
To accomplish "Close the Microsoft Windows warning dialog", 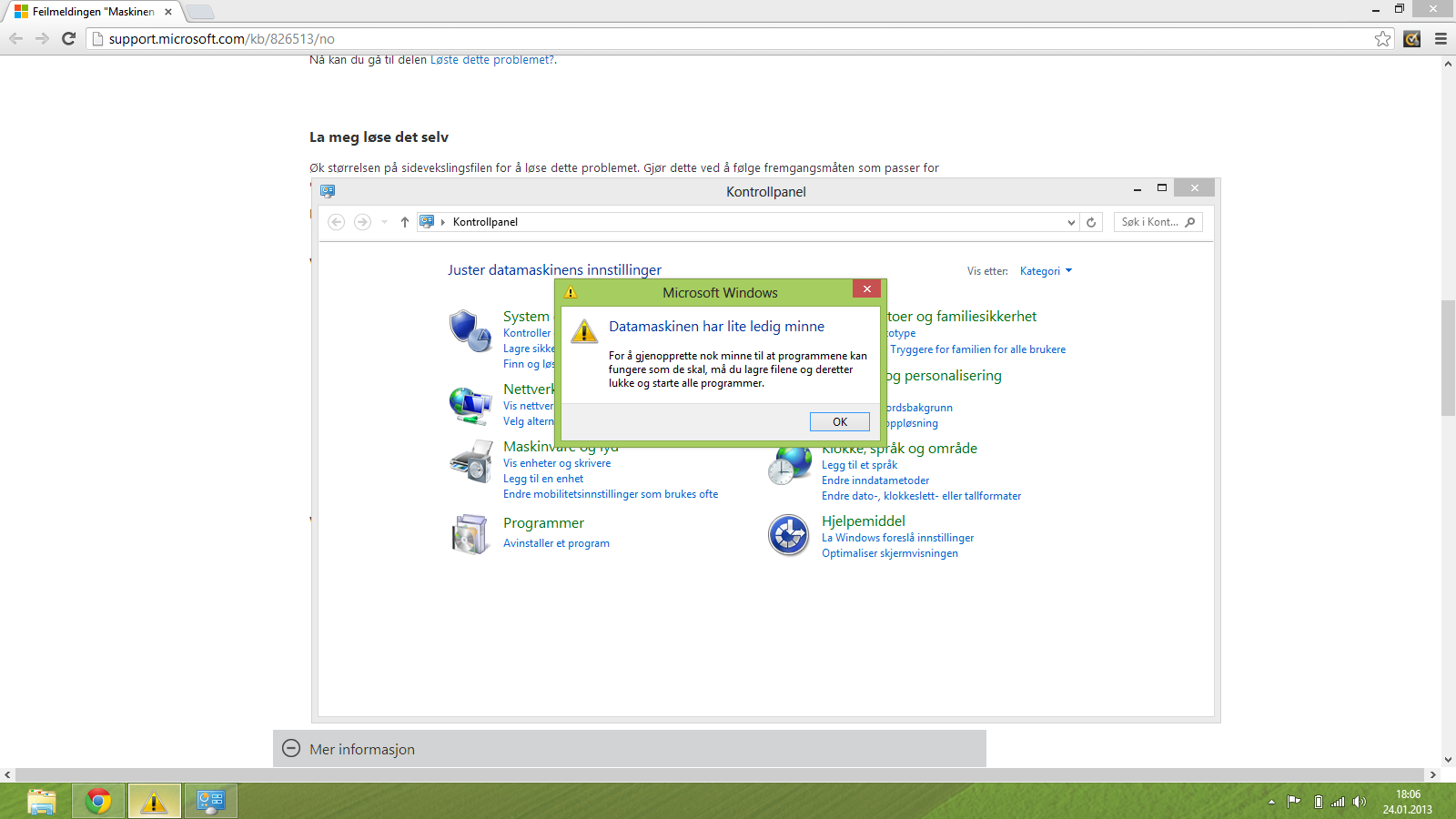I will coord(867,288).
